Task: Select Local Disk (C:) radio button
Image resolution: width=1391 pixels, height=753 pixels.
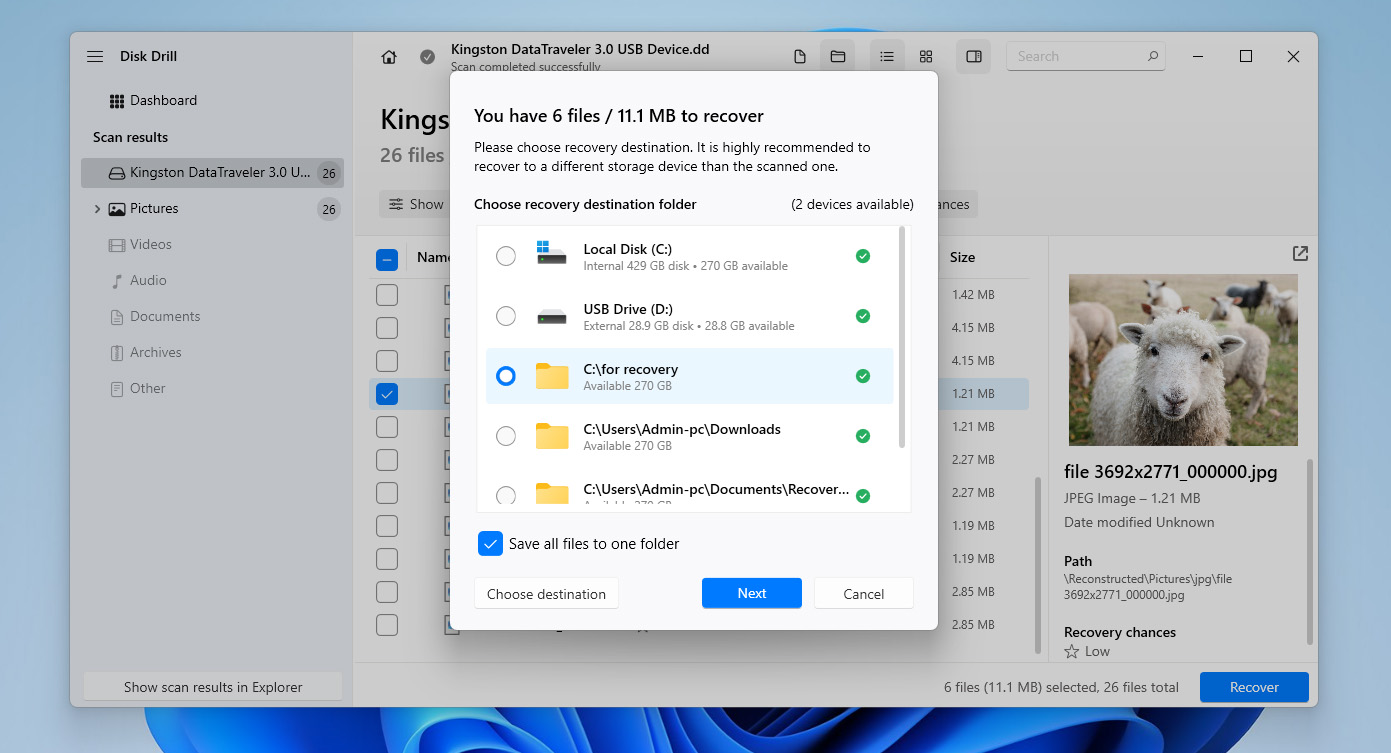Action: coord(506,256)
